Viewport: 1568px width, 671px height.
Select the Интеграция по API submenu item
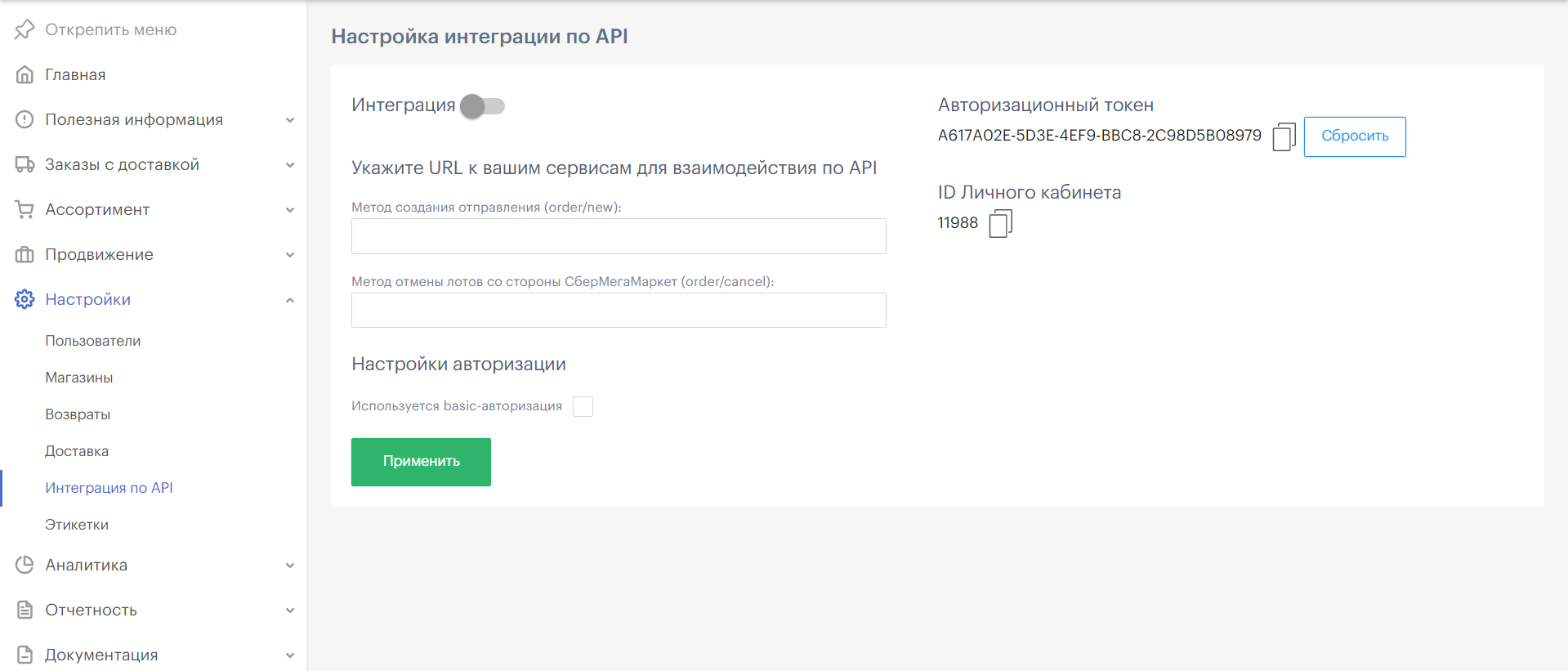coord(109,488)
